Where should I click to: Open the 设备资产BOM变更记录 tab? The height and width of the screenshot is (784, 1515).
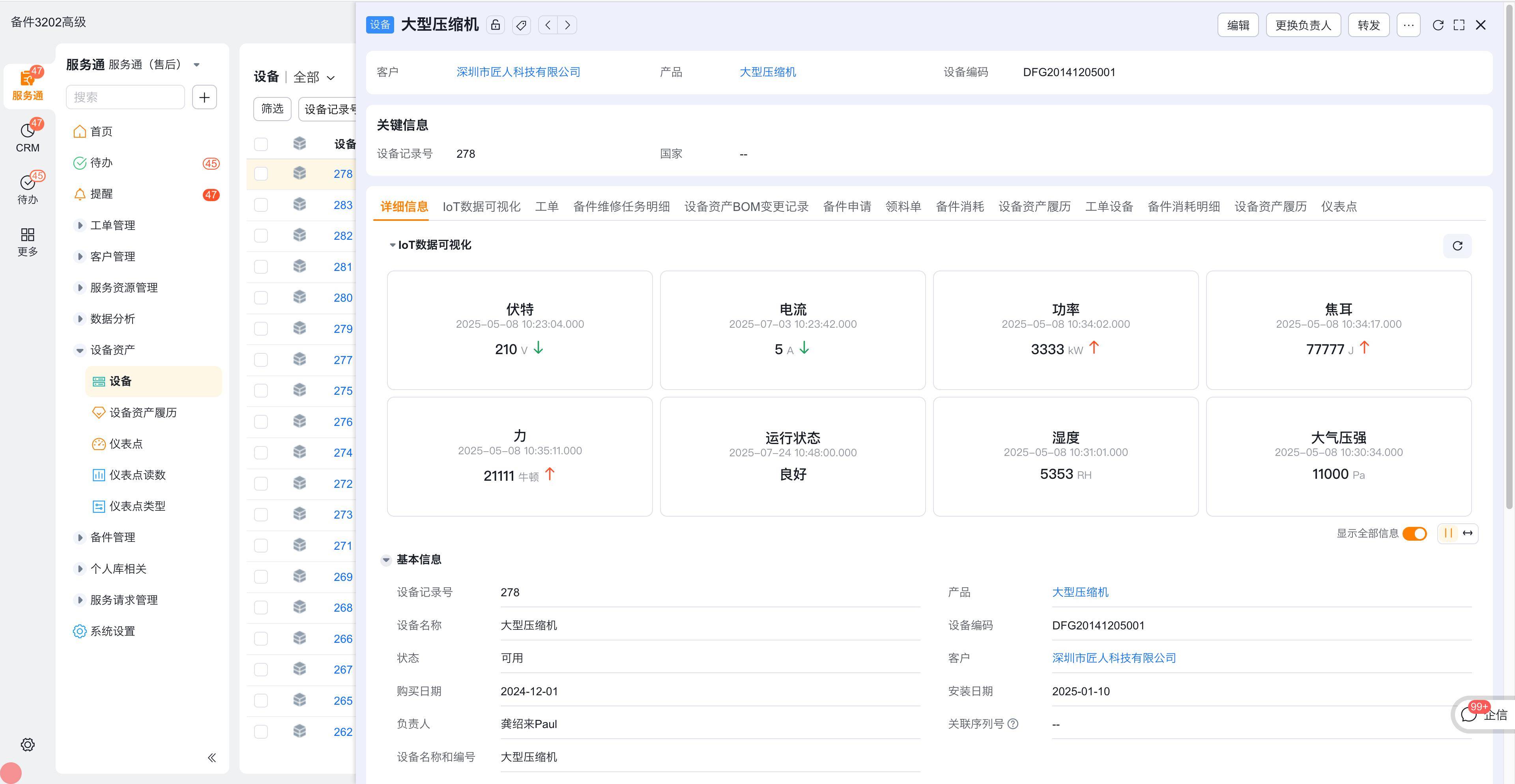click(746, 206)
